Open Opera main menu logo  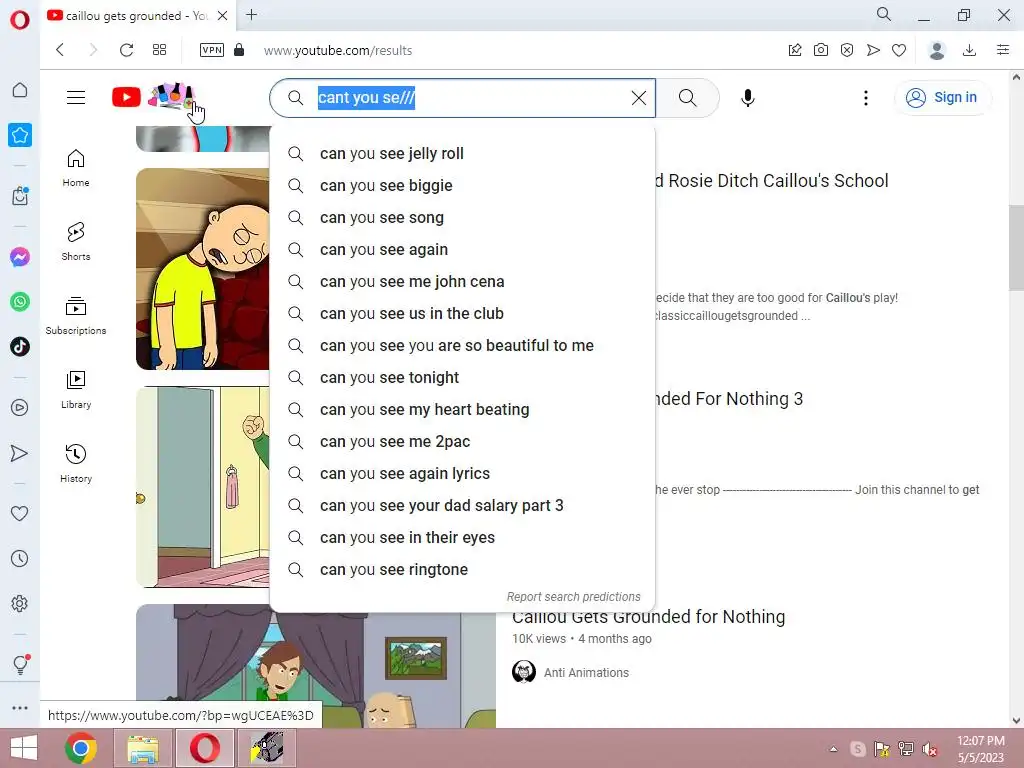20,20
